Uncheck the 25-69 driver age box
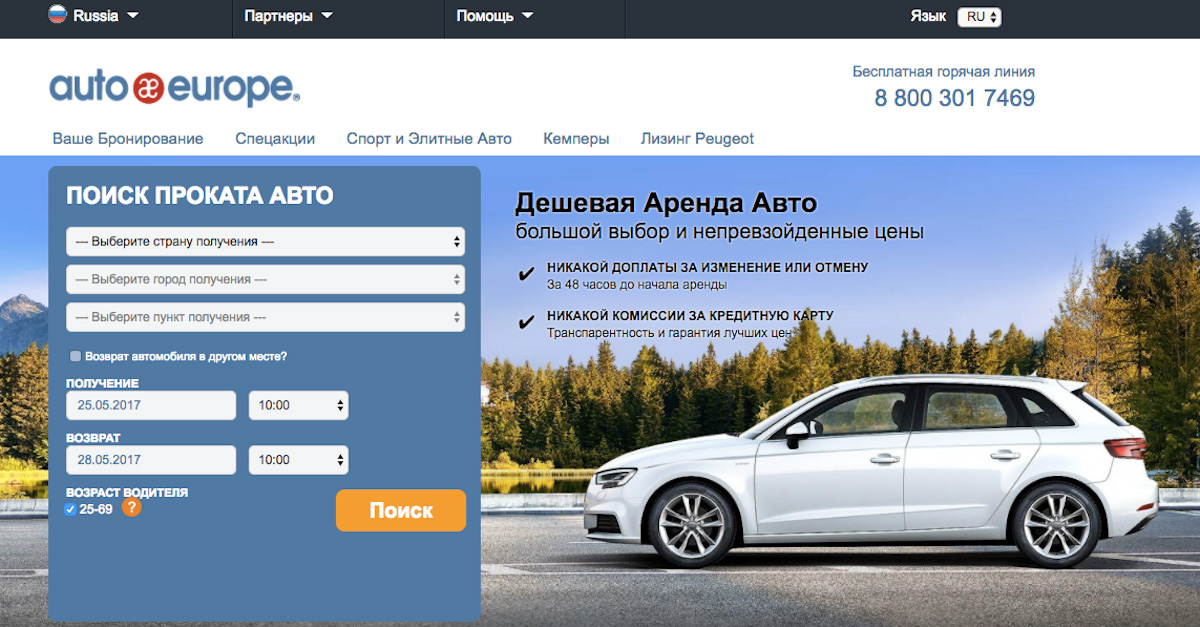1200x627 pixels. click(70, 508)
